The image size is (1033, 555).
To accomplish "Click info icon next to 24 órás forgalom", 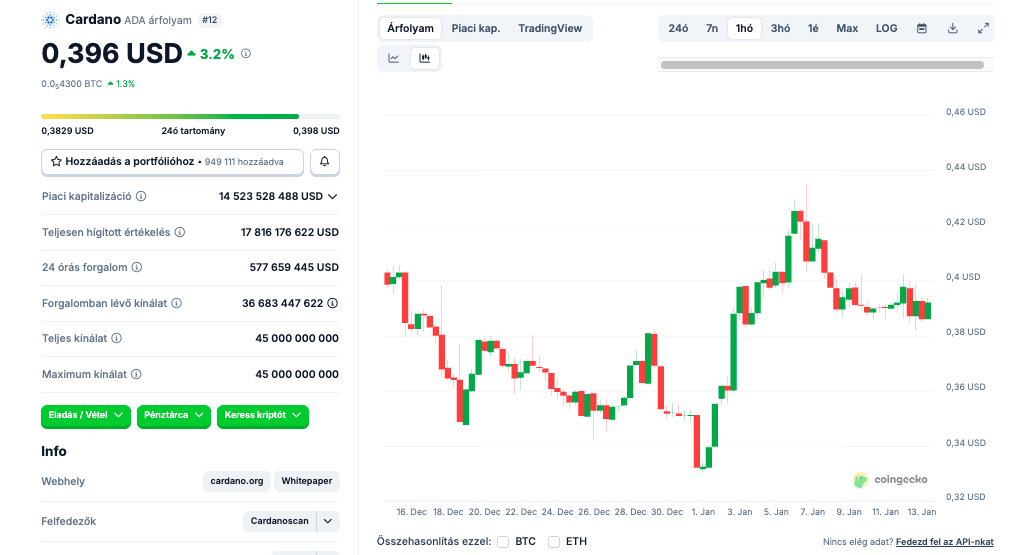I will pyautogui.click(x=137, y=268).
